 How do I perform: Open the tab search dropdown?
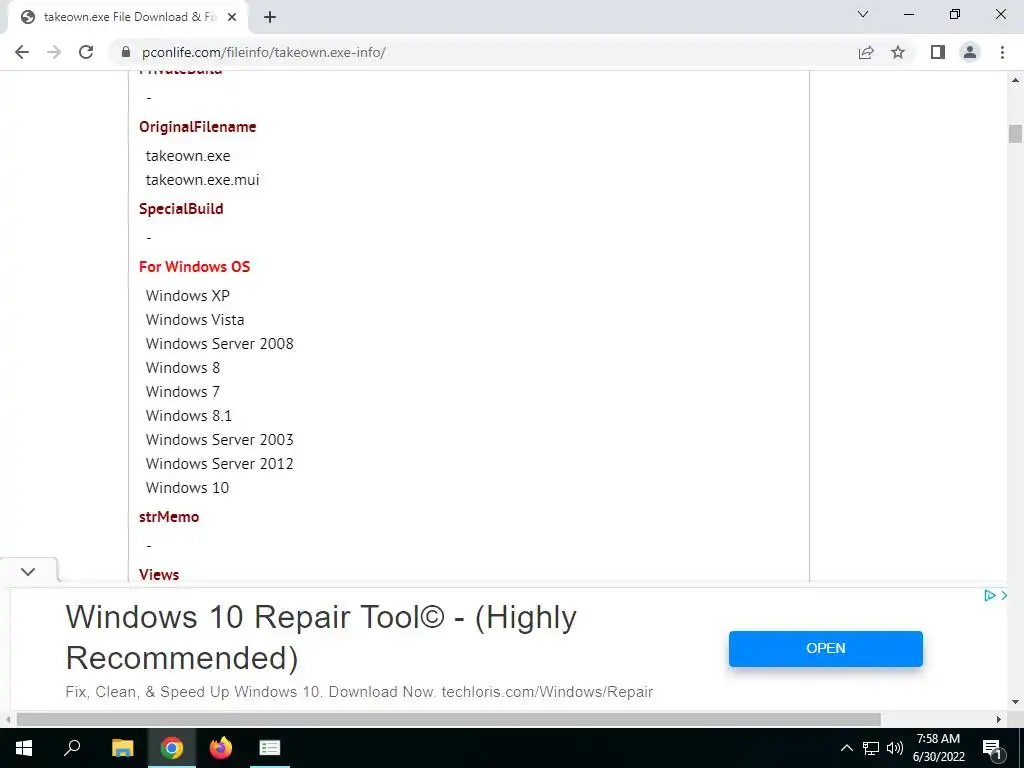[863, 14]
